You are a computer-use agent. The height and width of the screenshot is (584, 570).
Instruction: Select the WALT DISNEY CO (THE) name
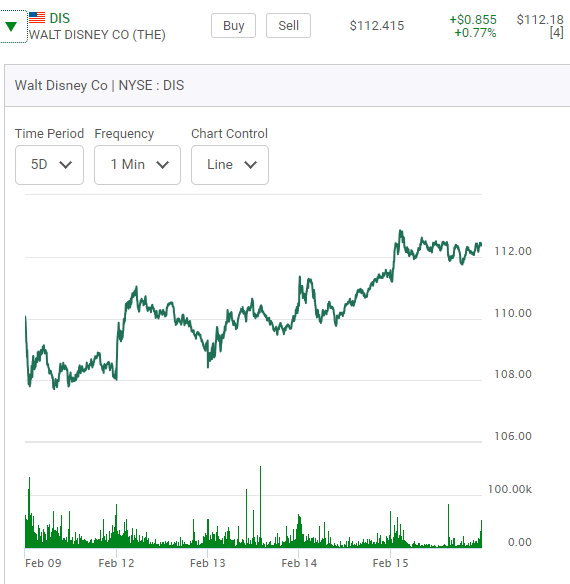pos(97,35)
